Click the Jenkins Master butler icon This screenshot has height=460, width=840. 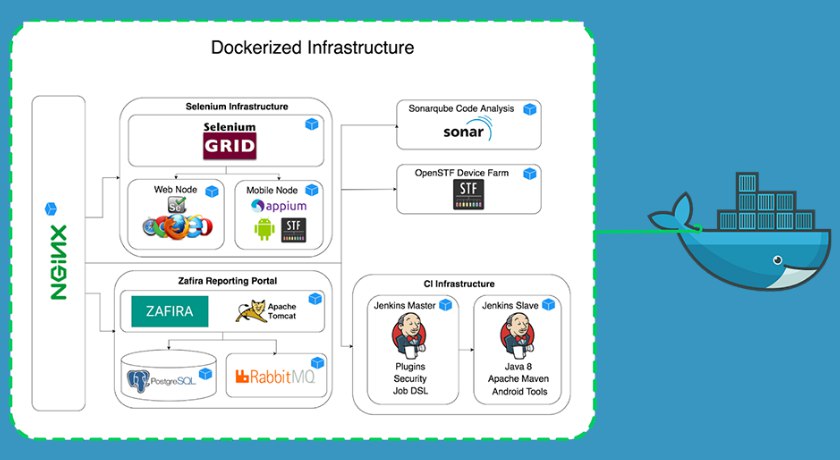tap(409, 336)
